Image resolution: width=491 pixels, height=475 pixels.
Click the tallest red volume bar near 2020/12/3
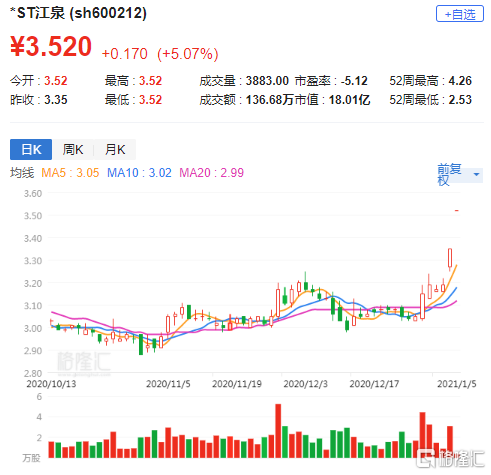[x=278, y=431]
